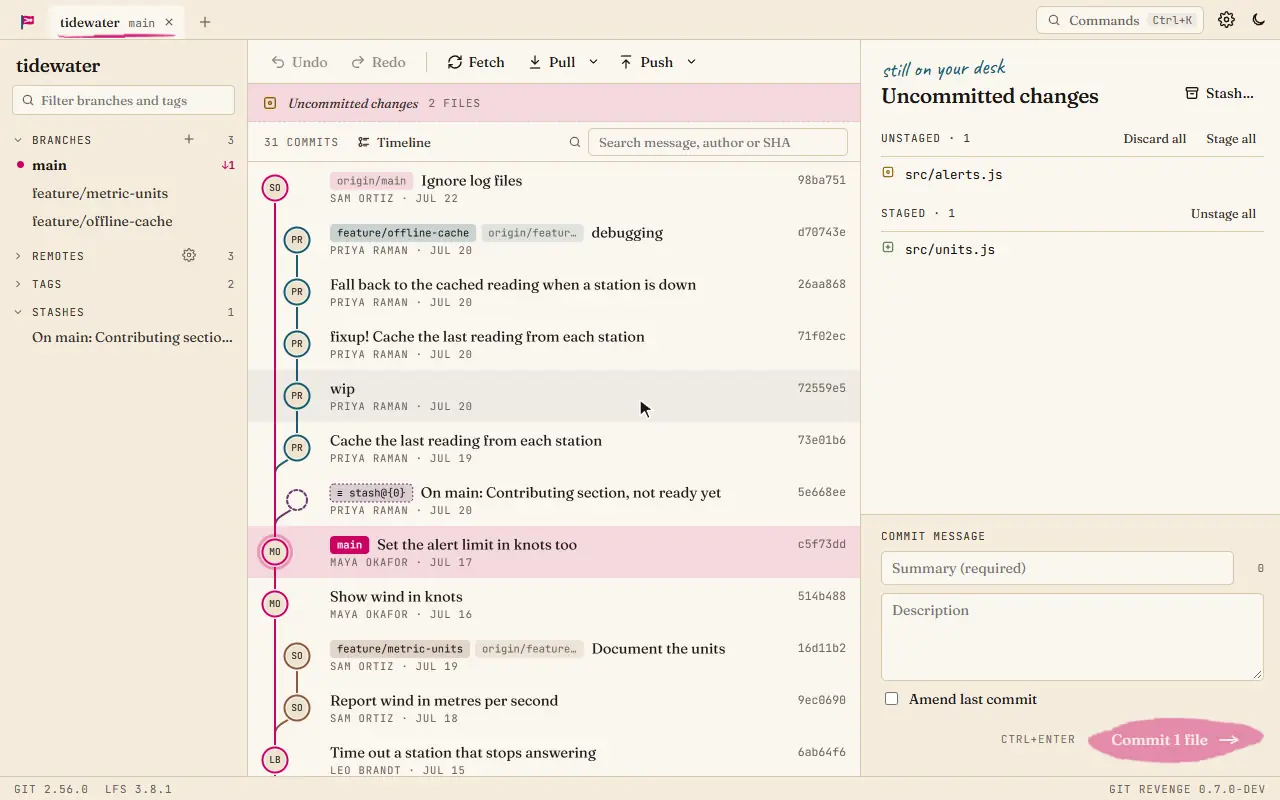Image resolution: width=1280 pixels, height=800 pixels.
Task: Open the Push options dropdown arrow
Action: click(691, 62)
